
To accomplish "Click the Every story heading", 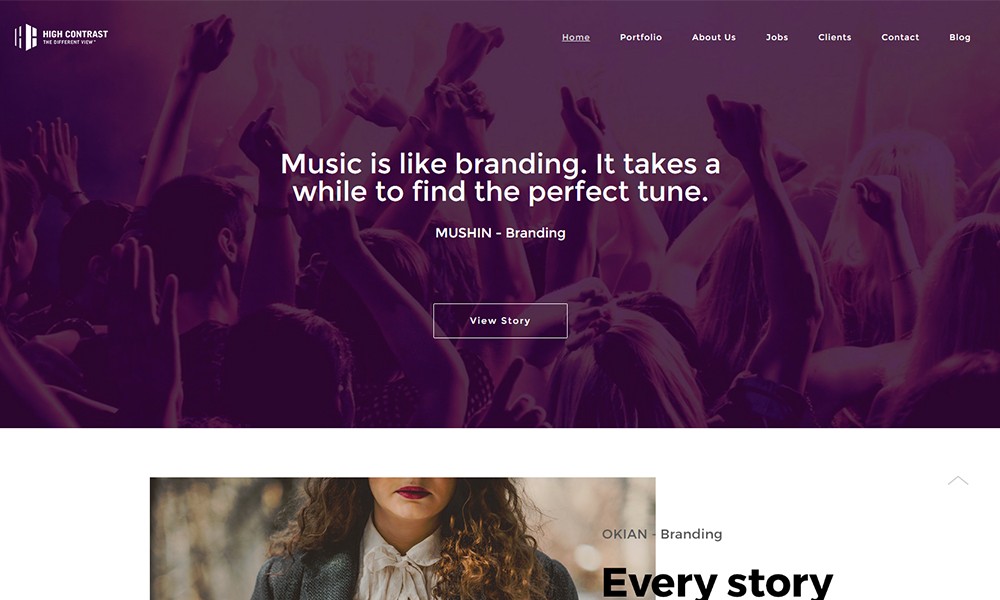I will pos(717,582).
